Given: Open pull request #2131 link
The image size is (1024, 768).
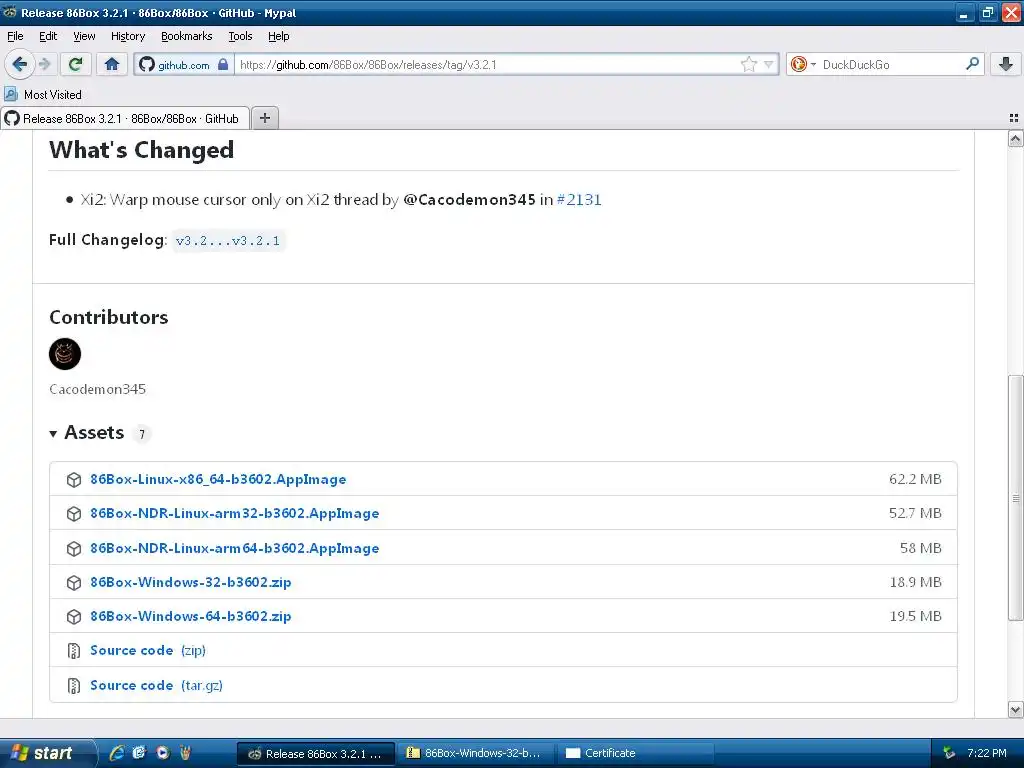Looking at the screenshot, I should pos(579,199).
